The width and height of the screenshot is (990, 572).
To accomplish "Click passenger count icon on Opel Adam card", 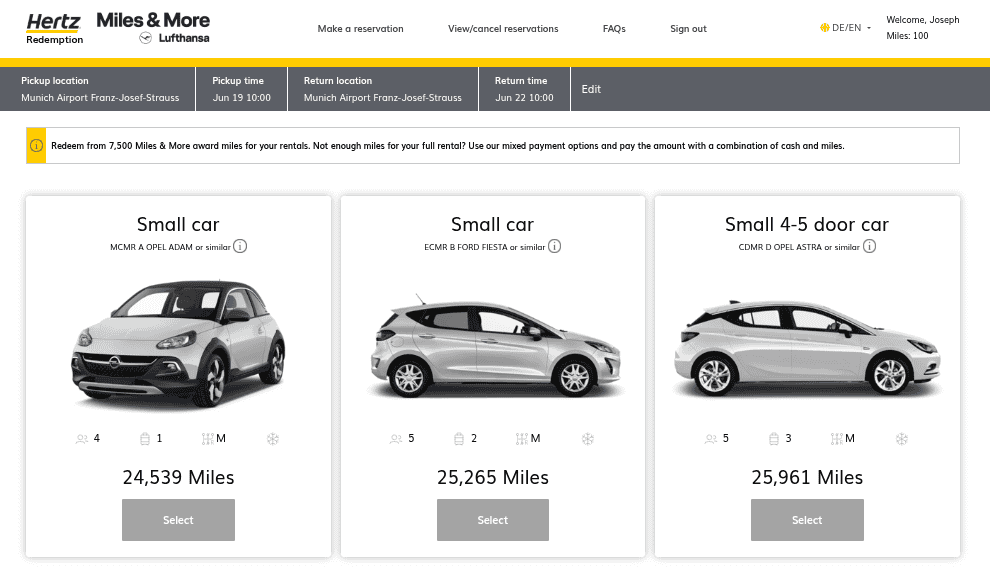I will (82, 439).
